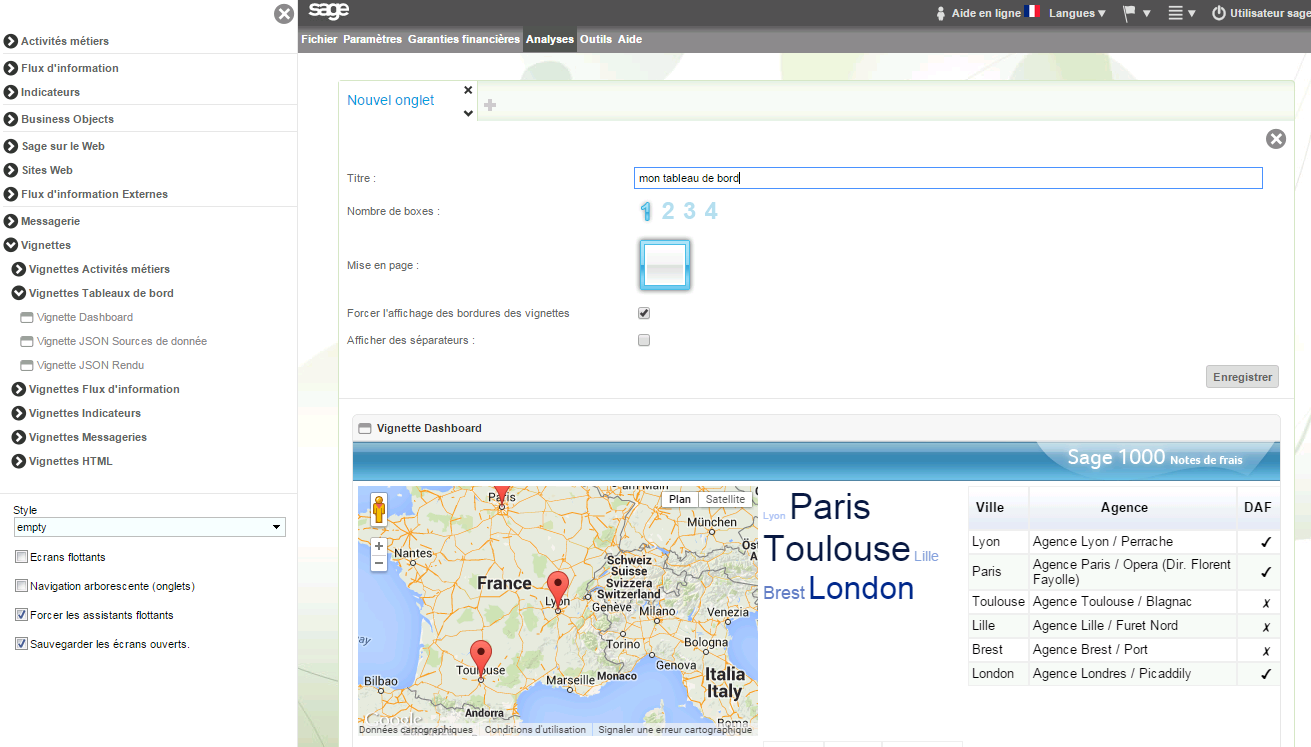Select the single-box layout thumbnail
The height and width of the screenshot is (747, 1311).
point(664,265)
